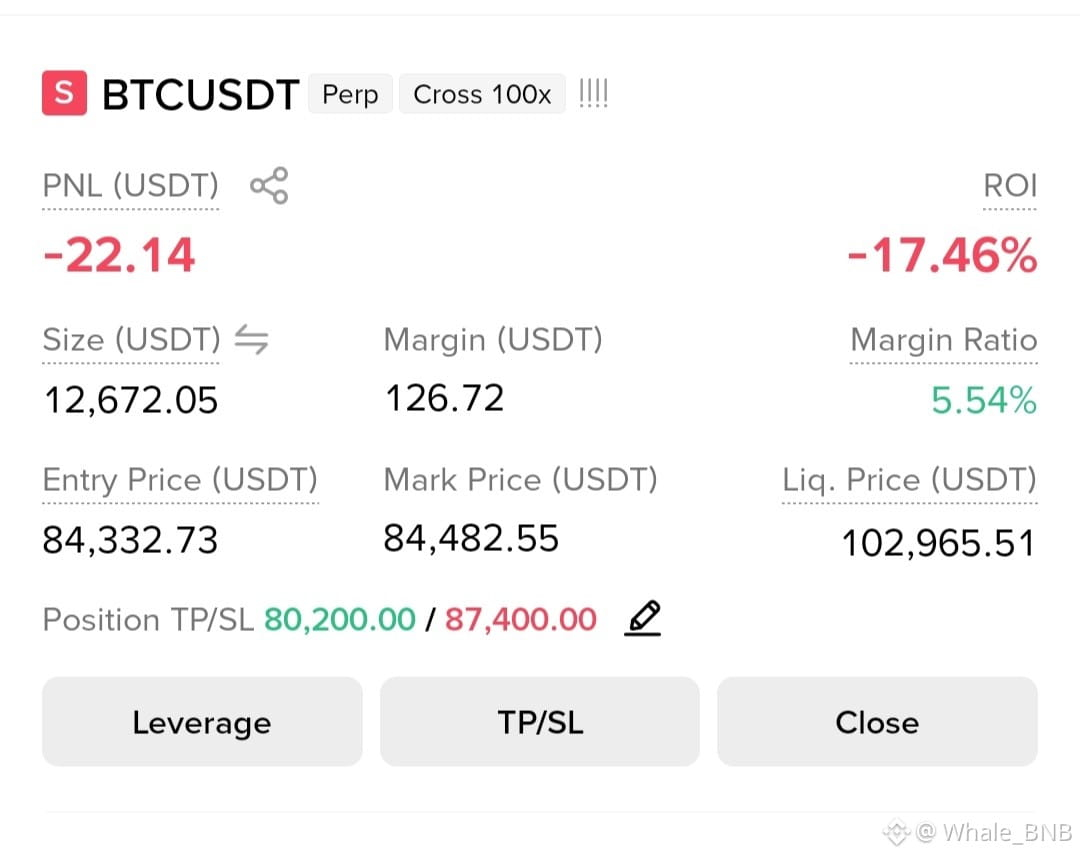Close the BTCUSDT position
Screen dimensions: 1080x857
877,722
